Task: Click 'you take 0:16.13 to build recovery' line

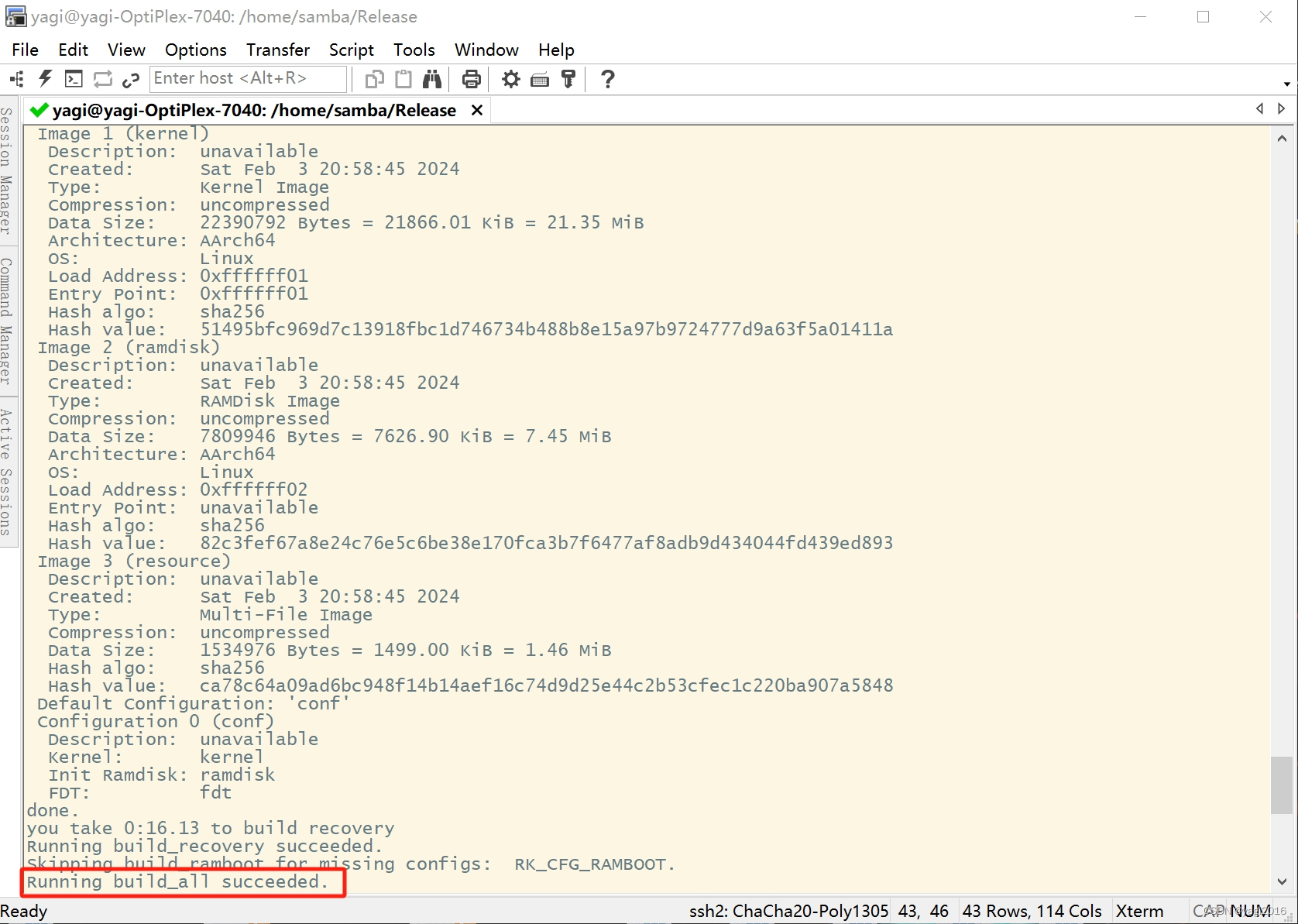Action: point(211,828)
